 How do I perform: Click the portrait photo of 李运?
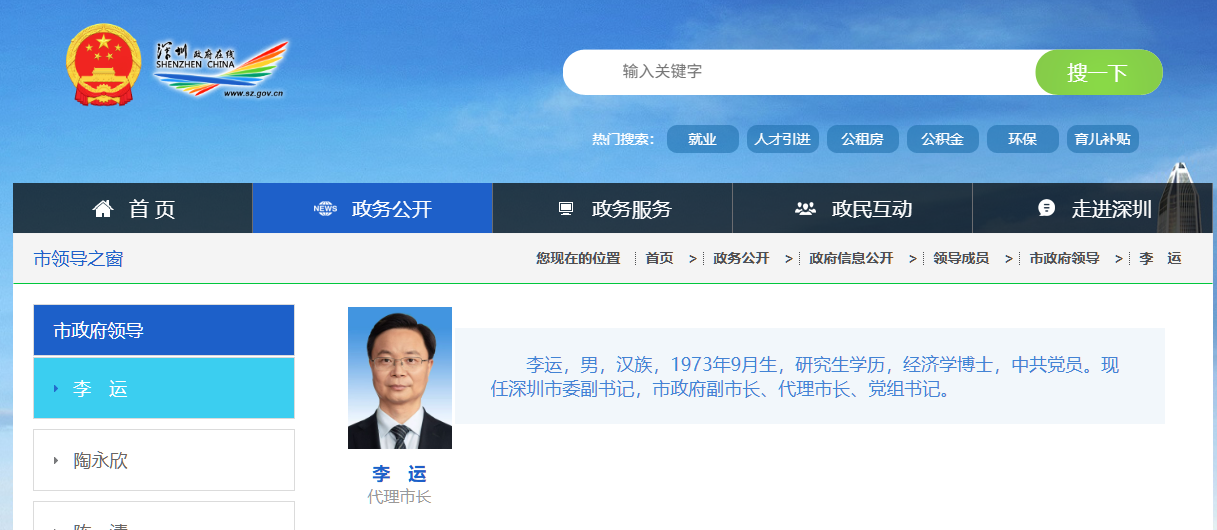(x=400, y=378)
